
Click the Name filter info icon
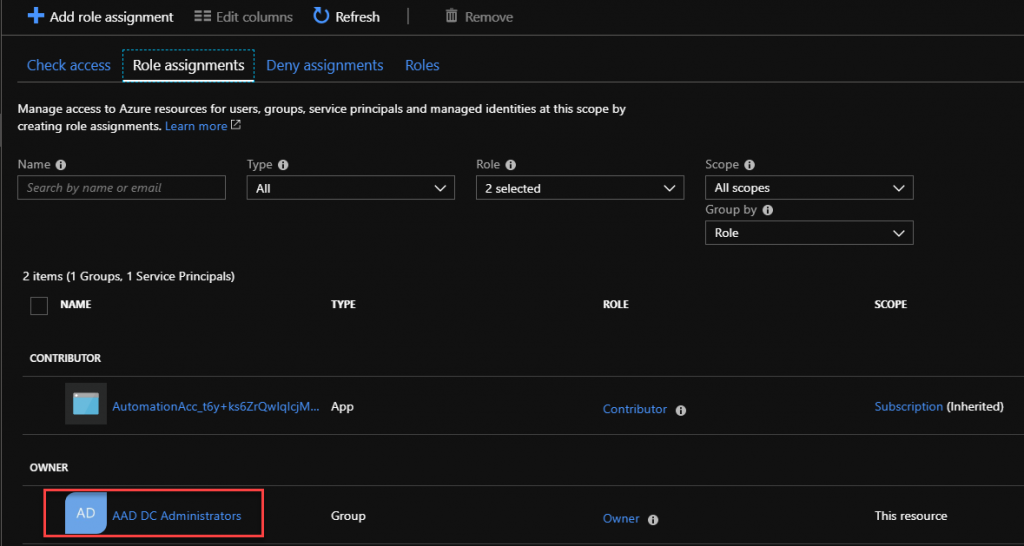(61, 165)
